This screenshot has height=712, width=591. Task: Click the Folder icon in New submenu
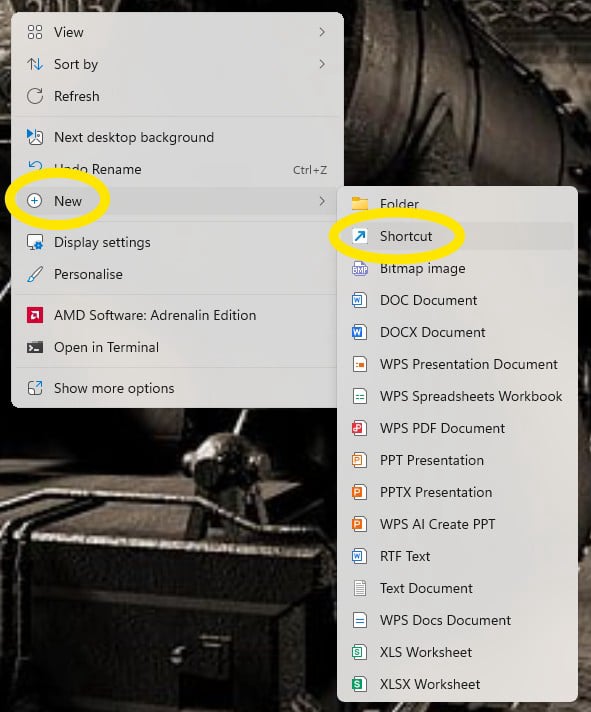[360, 203]
